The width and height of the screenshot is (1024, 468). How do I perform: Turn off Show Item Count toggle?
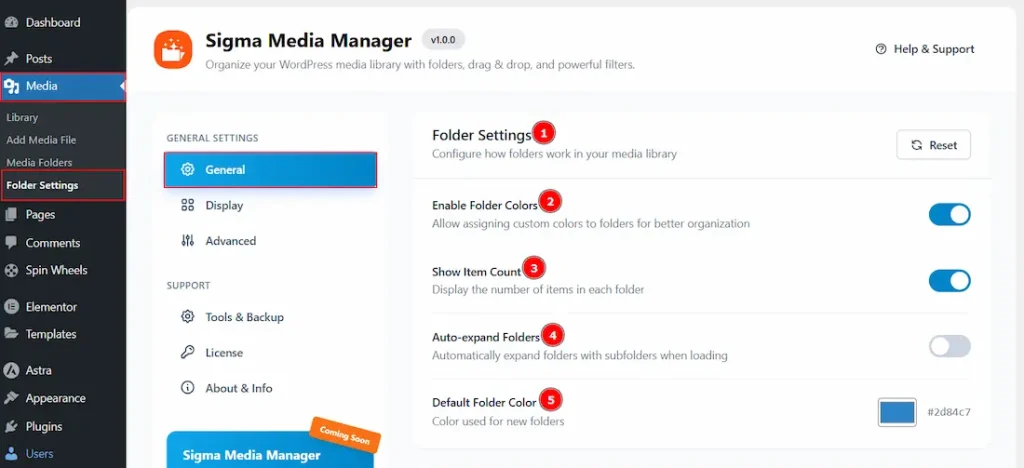click(950, 281)
